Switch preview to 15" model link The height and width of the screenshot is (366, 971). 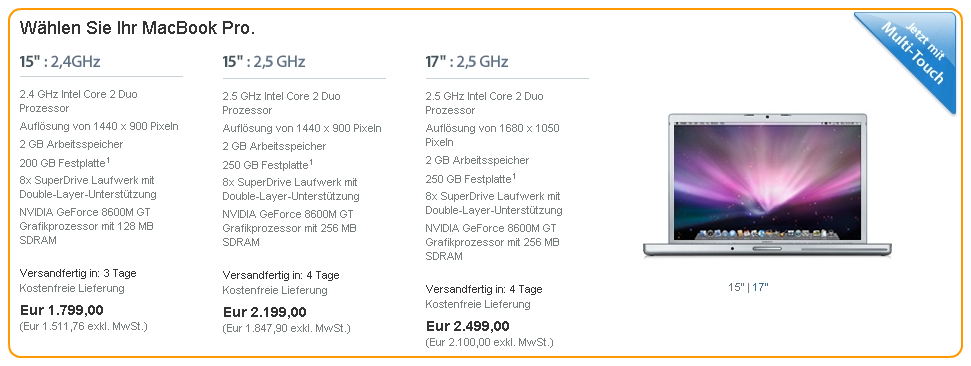[x=736, y=287]
